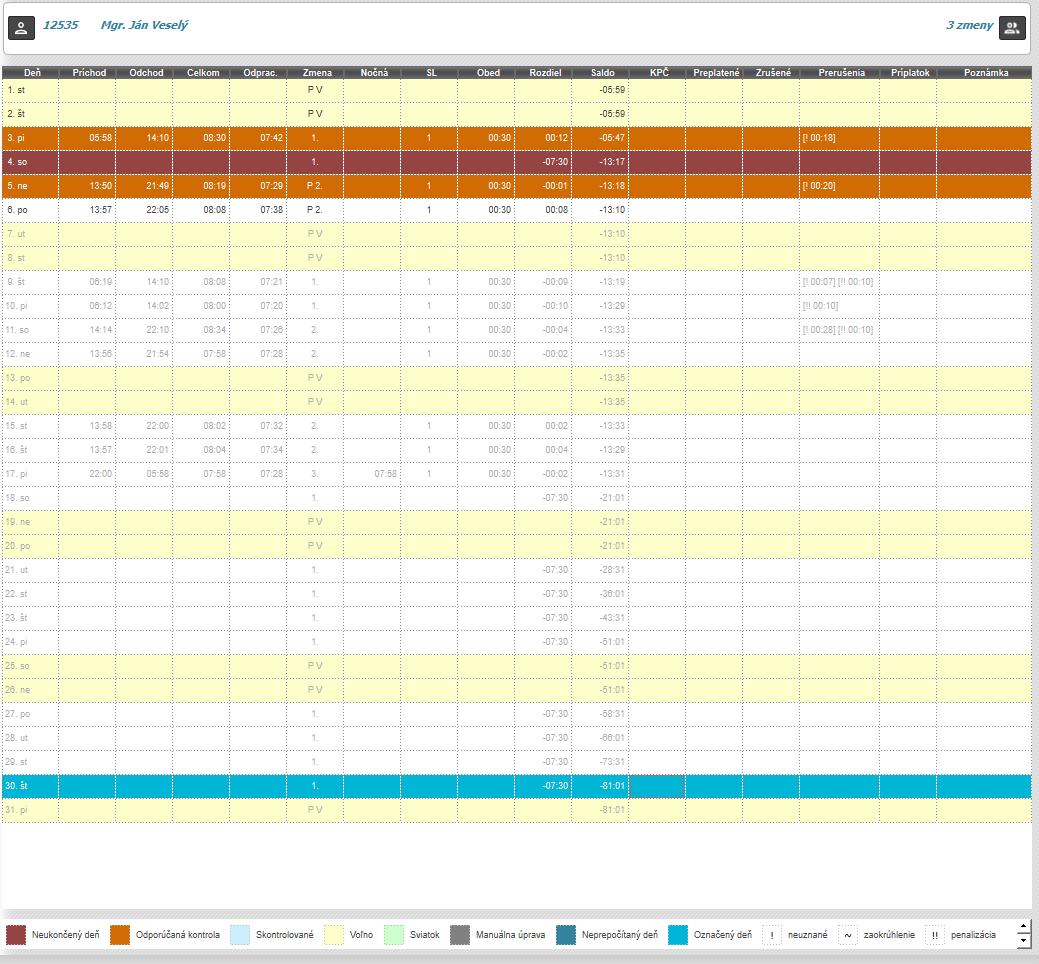Click the Nočná value on row 17. pi
This screenshot has width=1039, height=964.
coord(385,474)
